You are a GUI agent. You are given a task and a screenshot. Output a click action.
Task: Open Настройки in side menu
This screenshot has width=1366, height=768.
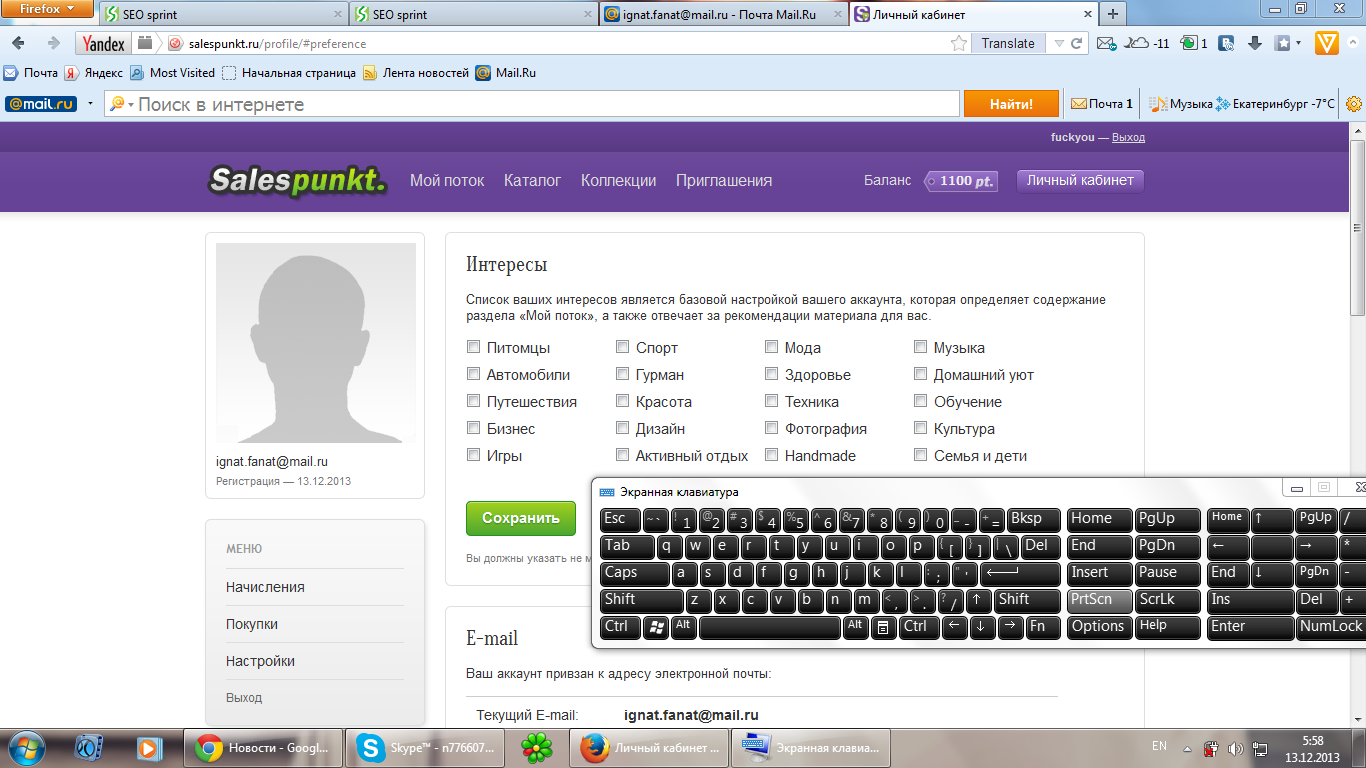pyautogui.click(x=260, y=661)
